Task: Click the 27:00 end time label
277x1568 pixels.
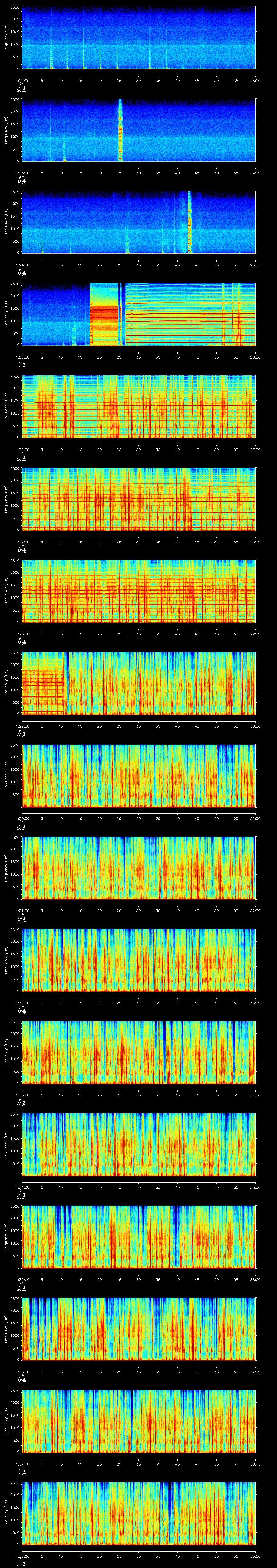Action: [255, 449]
